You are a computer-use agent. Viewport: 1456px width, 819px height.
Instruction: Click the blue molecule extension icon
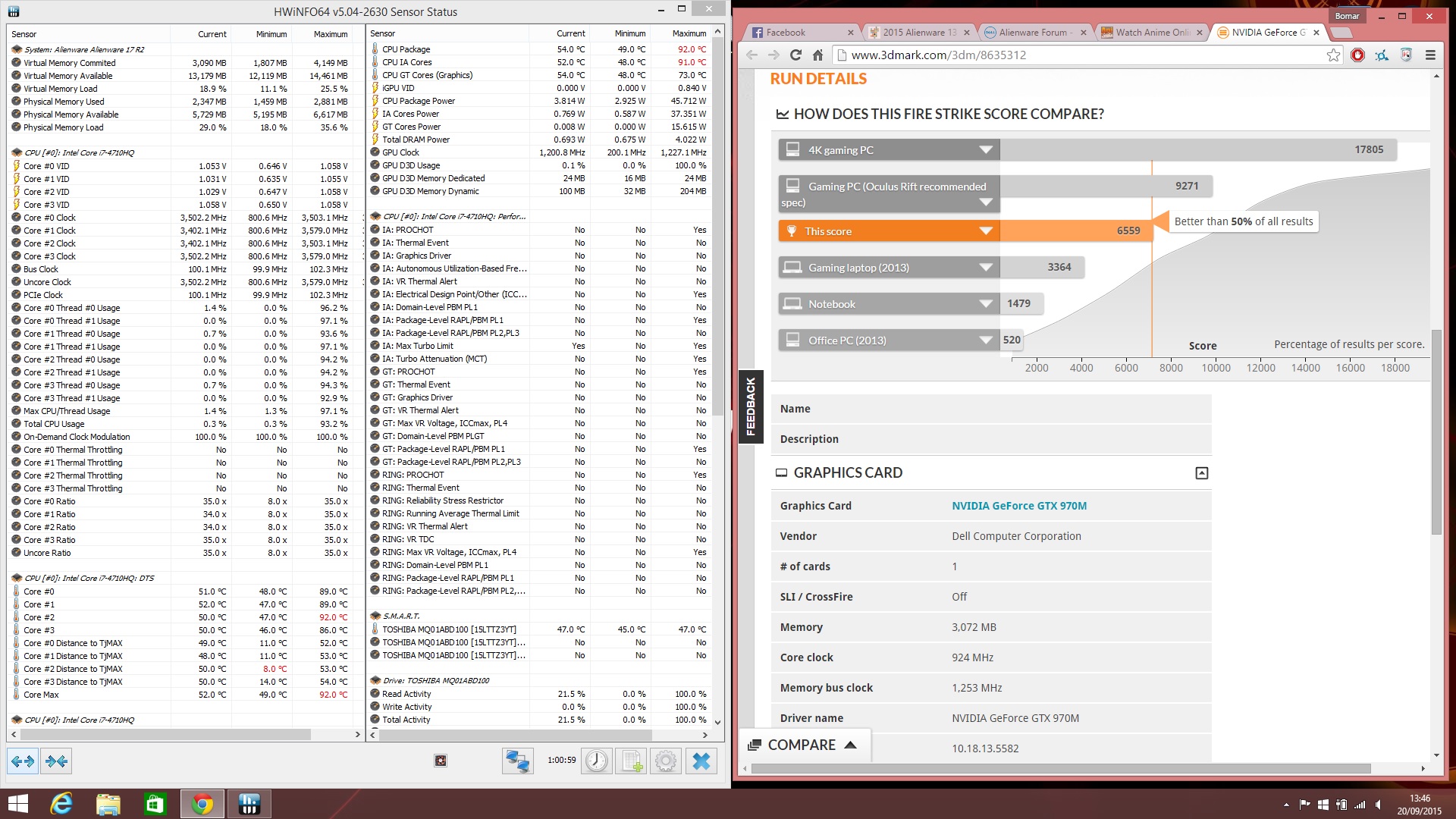pos(1382,55)
